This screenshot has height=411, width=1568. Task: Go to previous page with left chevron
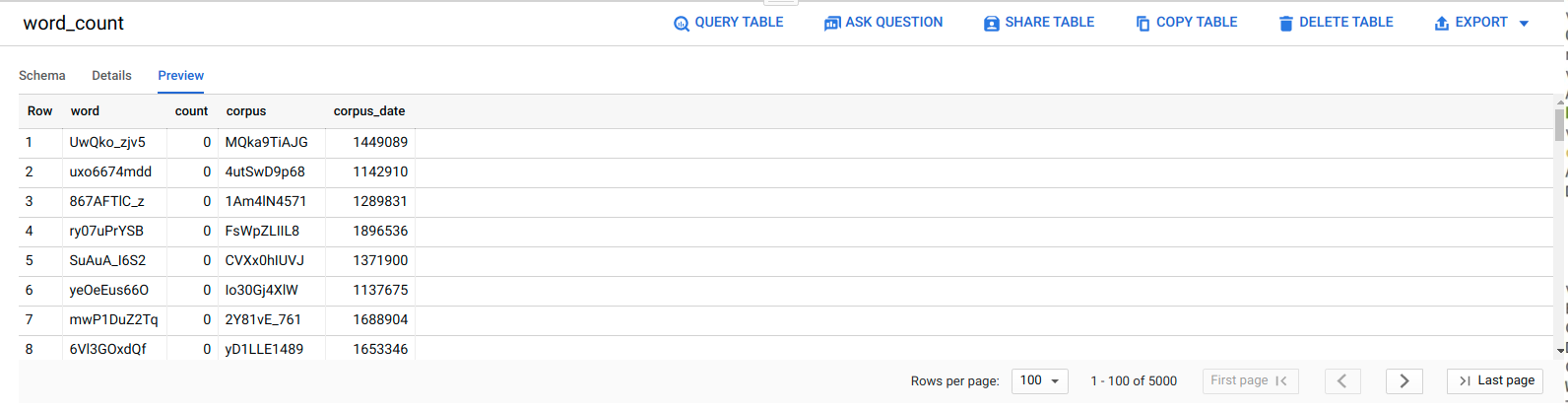[x=1341, y=381]
